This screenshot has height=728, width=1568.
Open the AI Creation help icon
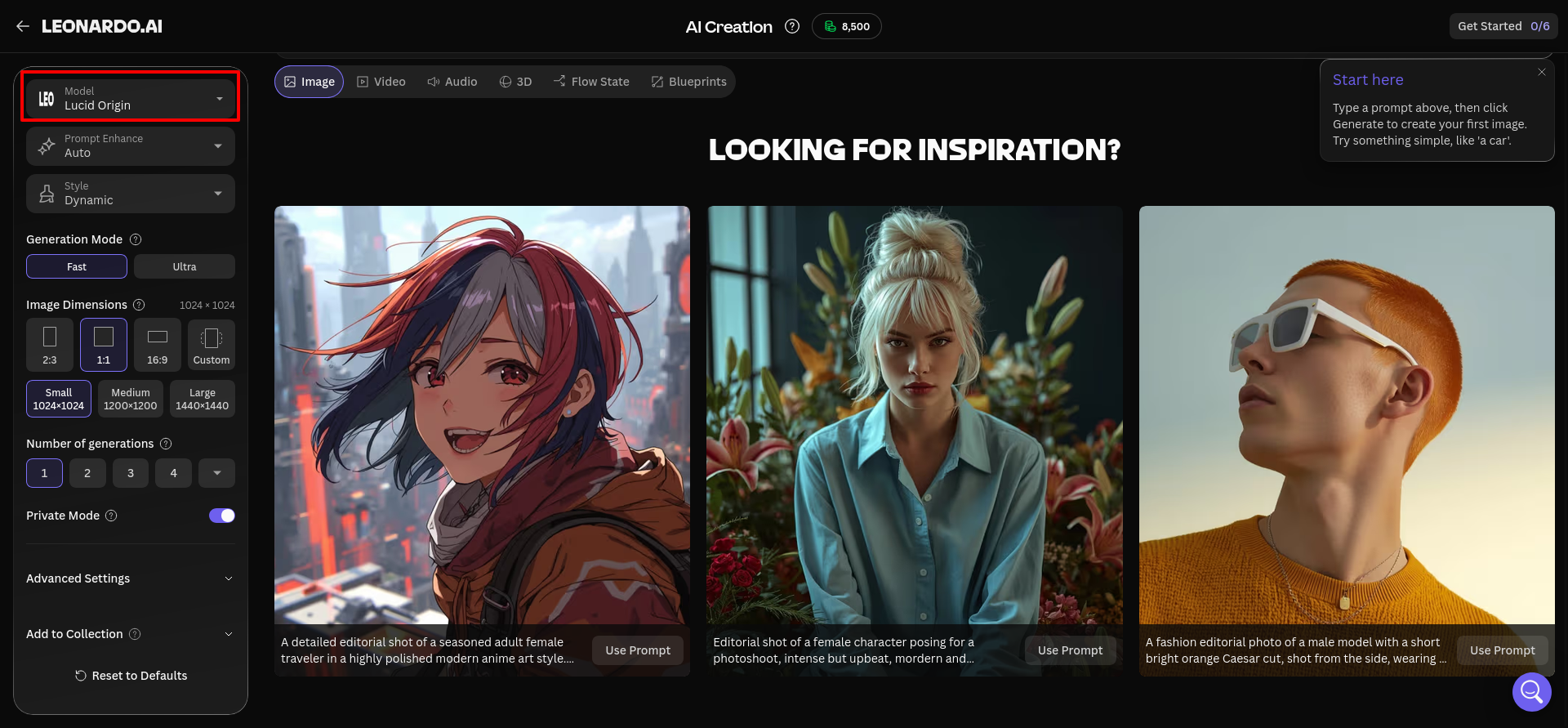792,26
